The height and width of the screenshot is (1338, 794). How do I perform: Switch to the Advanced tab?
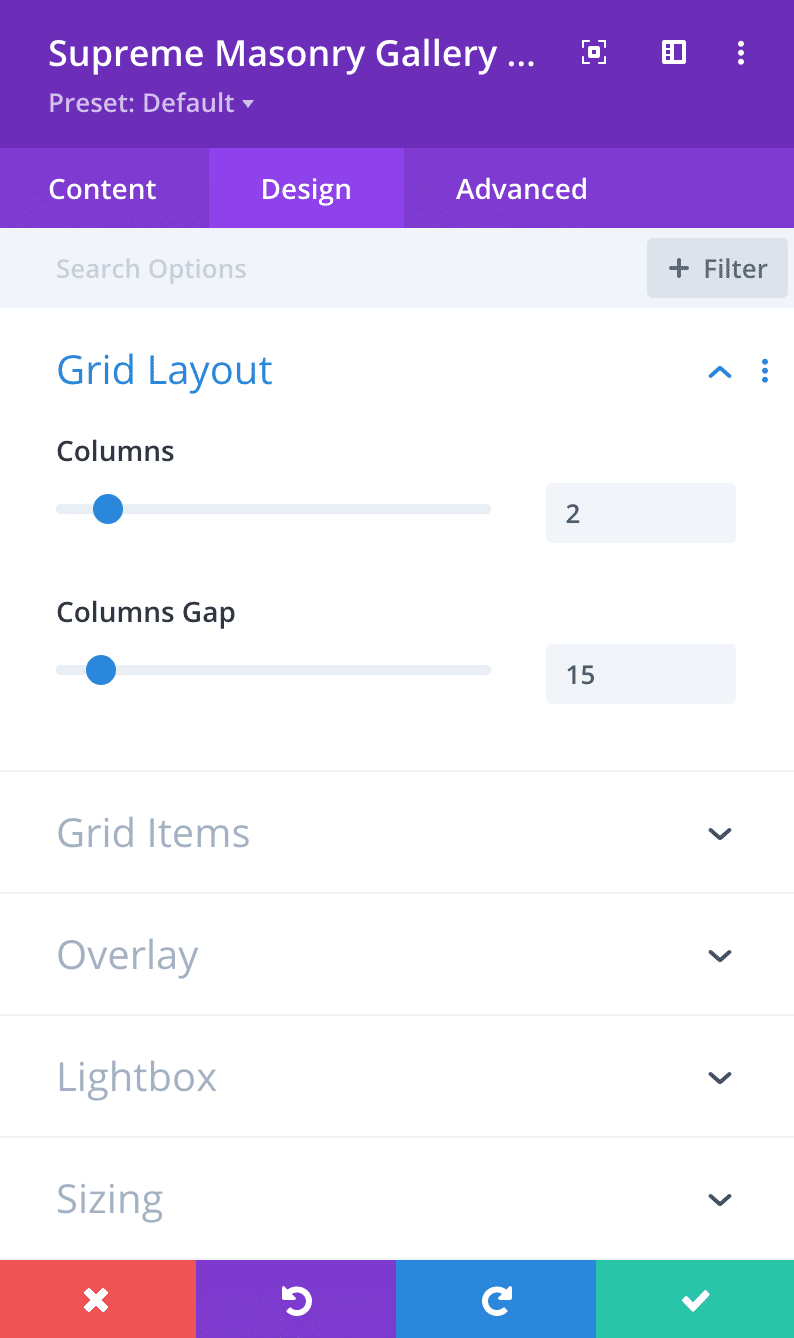coord(521,189)
